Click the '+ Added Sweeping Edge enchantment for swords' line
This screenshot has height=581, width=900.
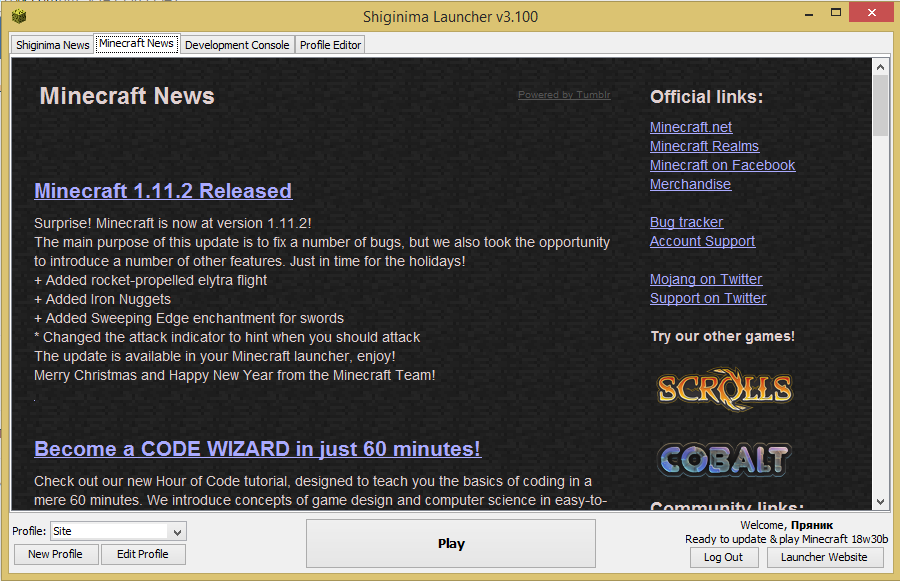[x=189, y=318]
